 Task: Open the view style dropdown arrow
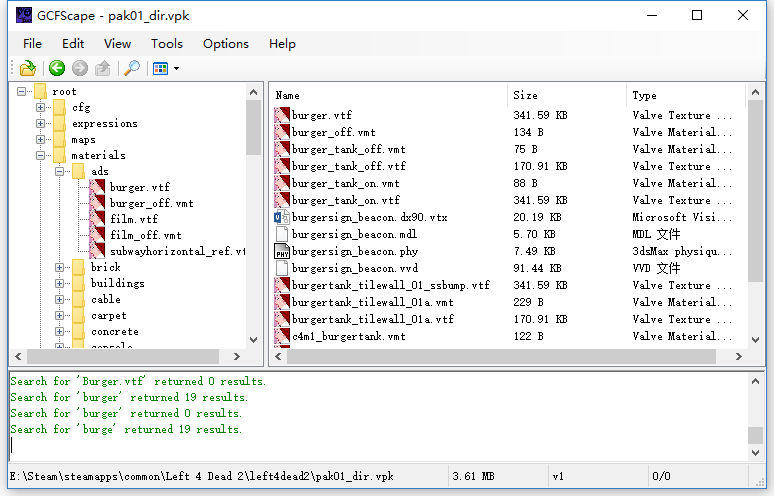176,69
